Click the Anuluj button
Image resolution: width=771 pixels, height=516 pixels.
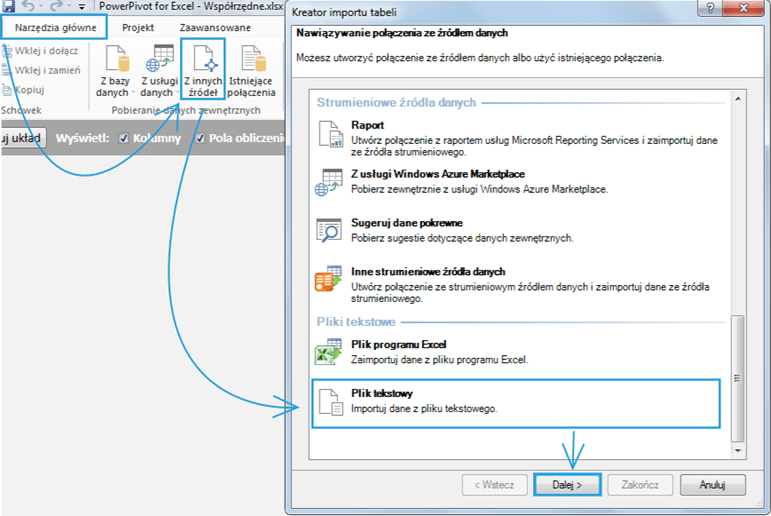point(711,485)
